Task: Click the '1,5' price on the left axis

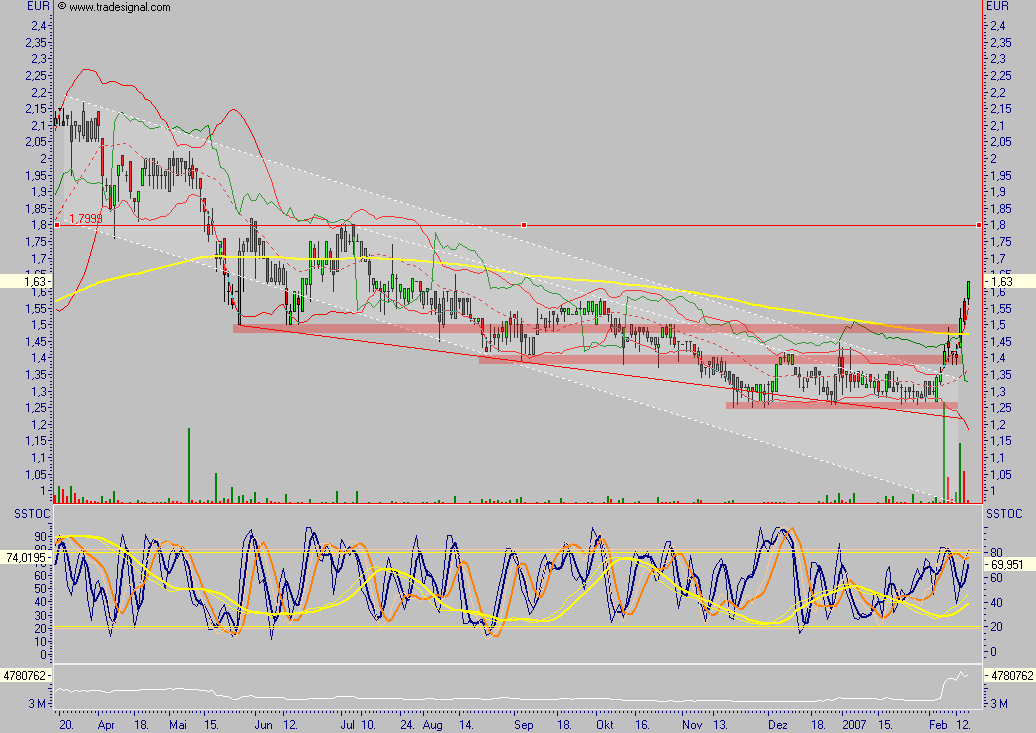Action: [x=39, y=325]
